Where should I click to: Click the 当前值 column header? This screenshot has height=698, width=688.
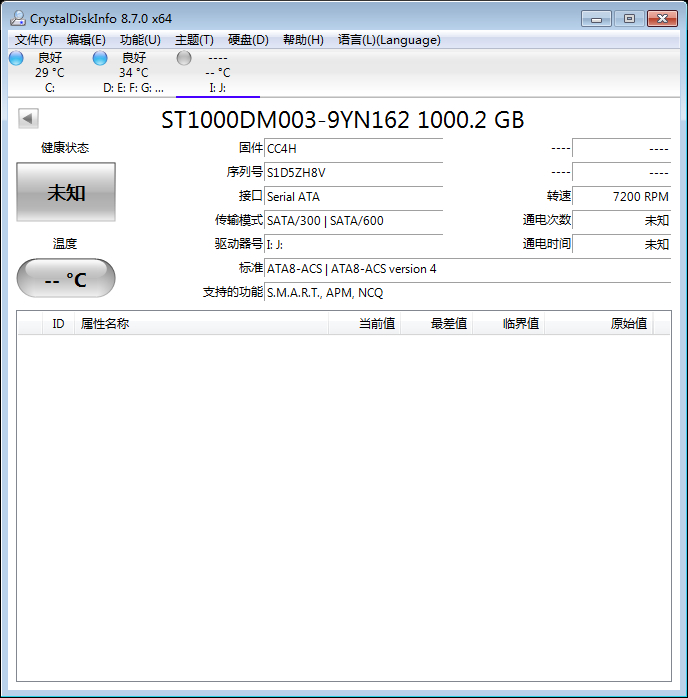[x=364, y=324]
